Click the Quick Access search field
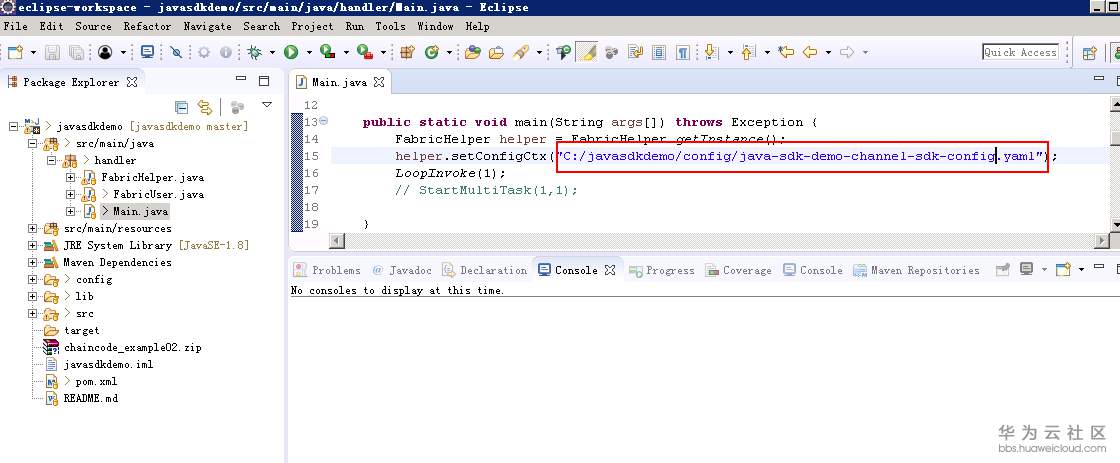1120x463 pixels. [x=1019, y=52]
